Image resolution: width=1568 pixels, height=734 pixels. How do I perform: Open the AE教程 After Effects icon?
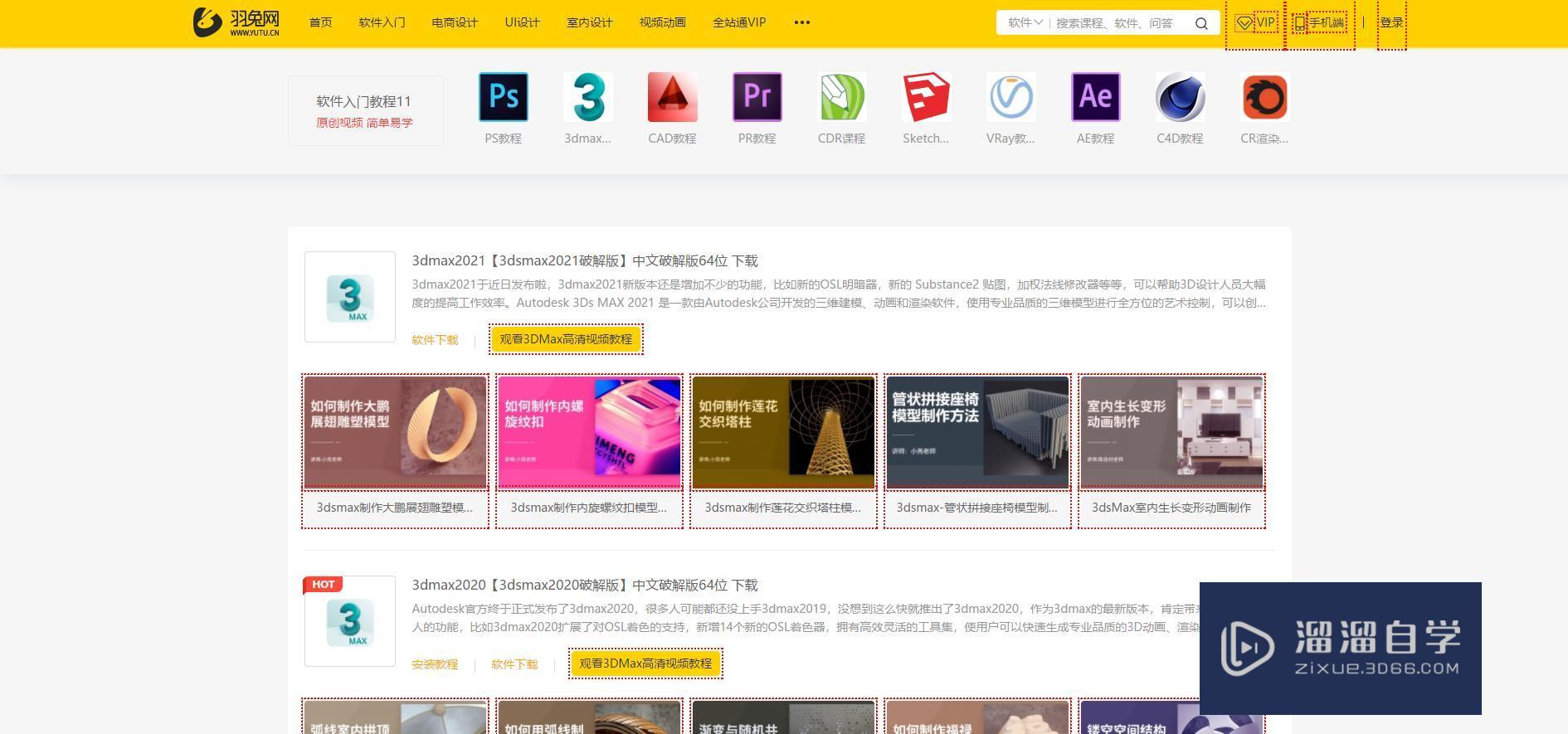1095,97
